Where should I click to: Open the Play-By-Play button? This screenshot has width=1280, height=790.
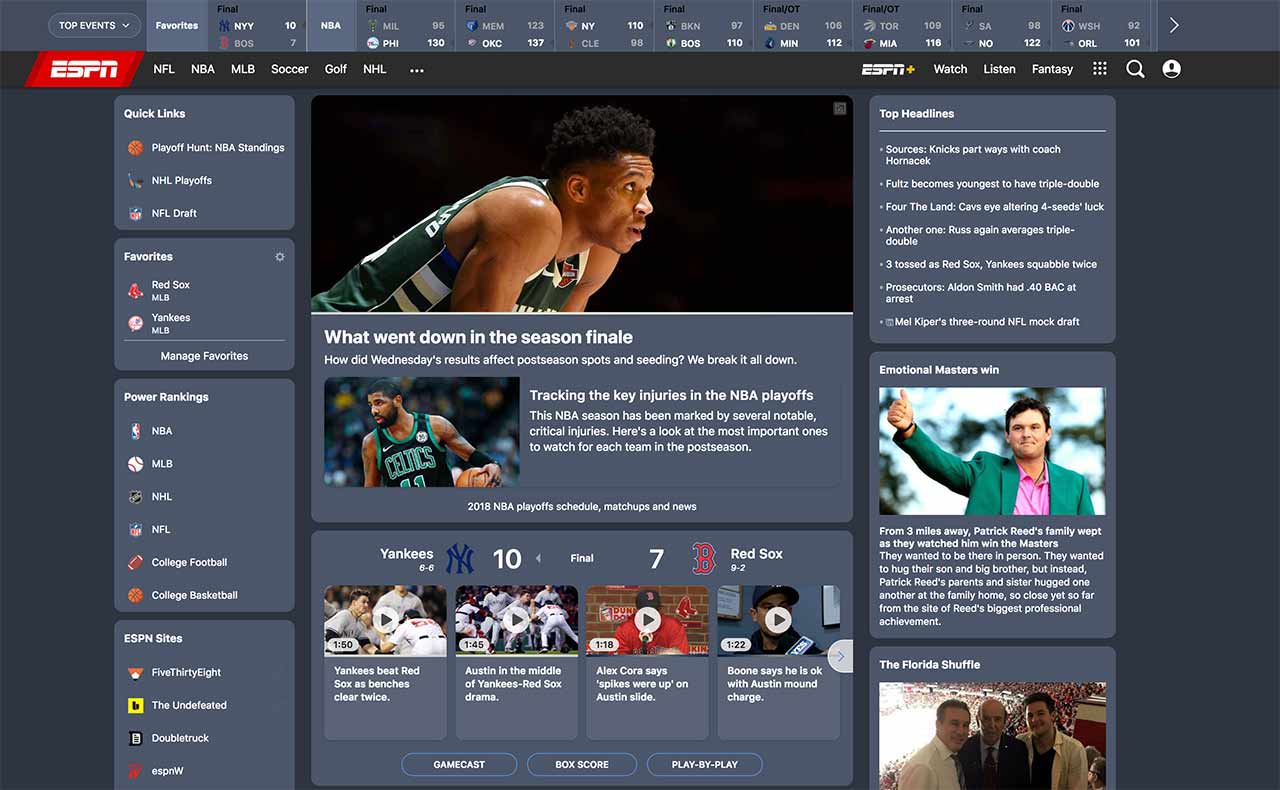(x=705, y=765)
